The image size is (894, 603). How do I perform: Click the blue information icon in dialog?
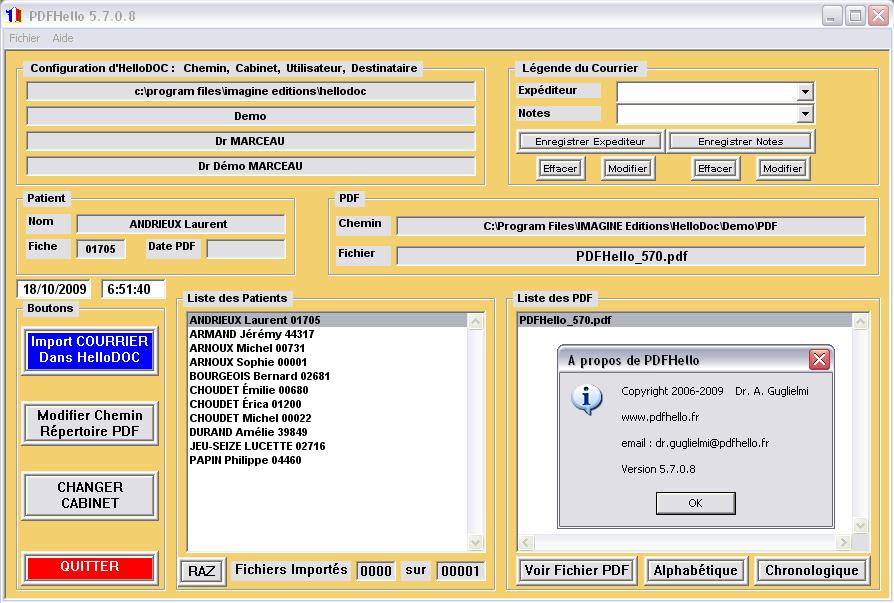click(585, 400)
